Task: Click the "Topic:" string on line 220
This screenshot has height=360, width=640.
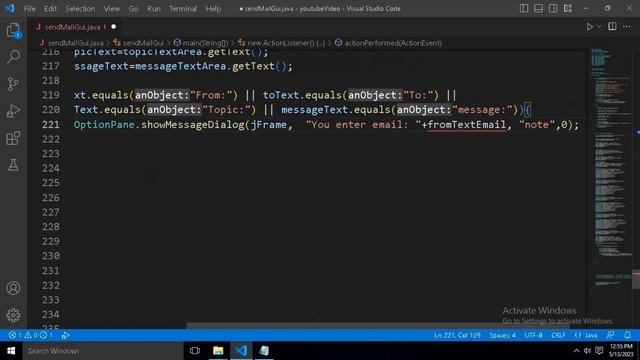Action: click(229, 110)
